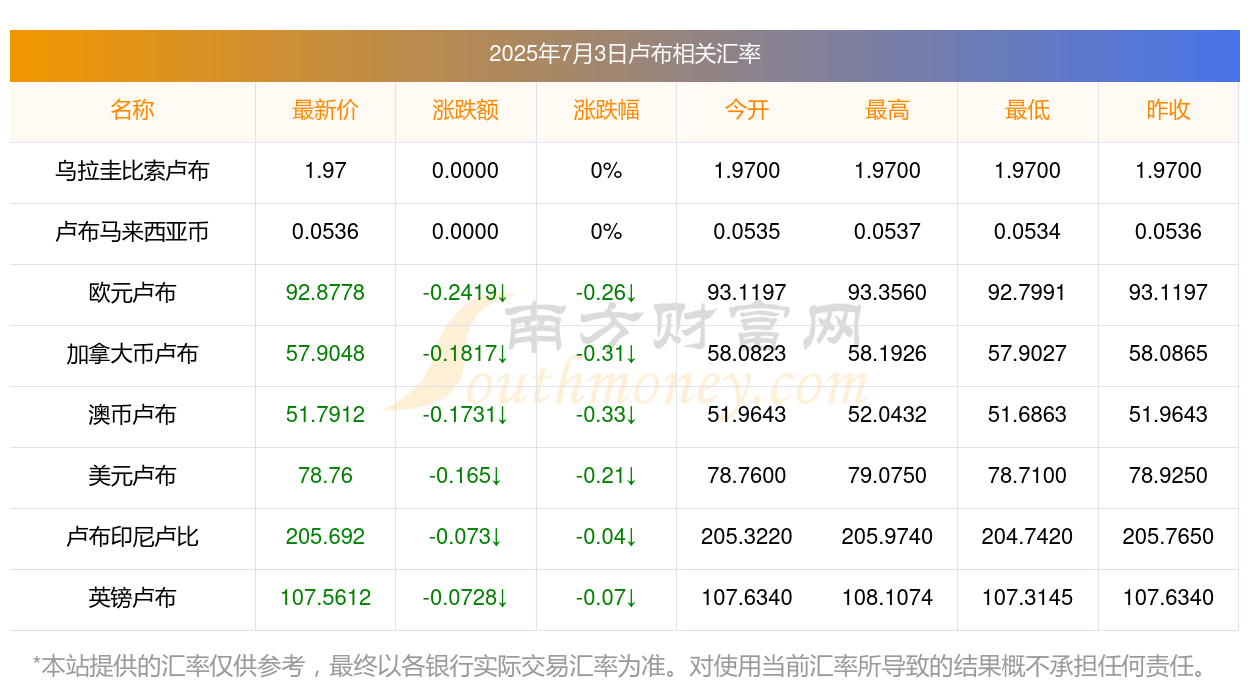1250x698 pixels.
Task: Select low value 51.6863 for 澳币卢布
Action: (1028, 415)
